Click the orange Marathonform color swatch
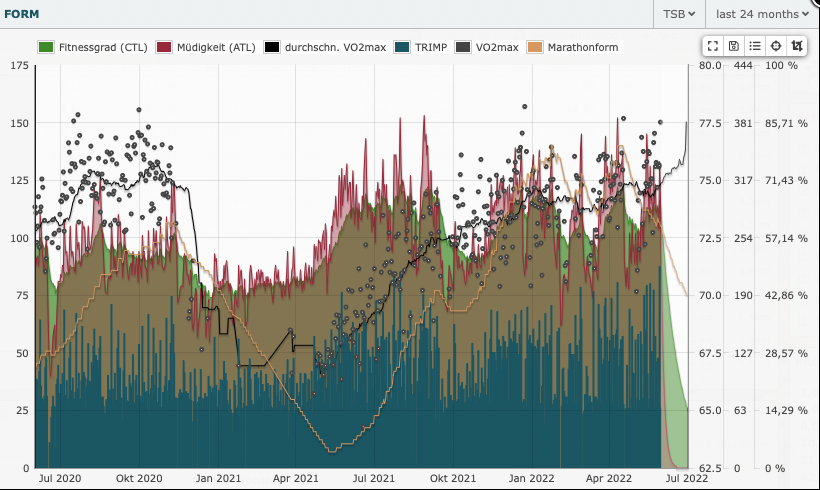The width and height of the screenshot is (820, 490). (535, 47)
